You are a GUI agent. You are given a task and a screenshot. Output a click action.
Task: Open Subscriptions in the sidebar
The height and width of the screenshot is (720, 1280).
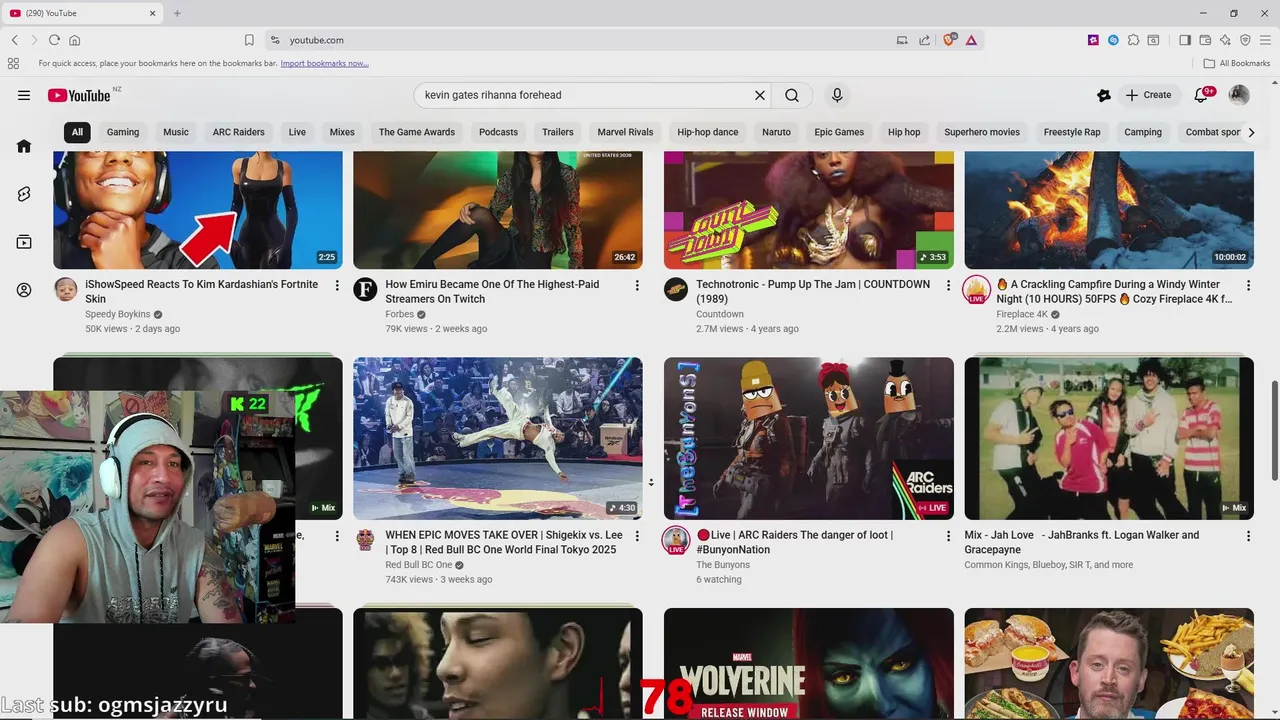[24, 242]
